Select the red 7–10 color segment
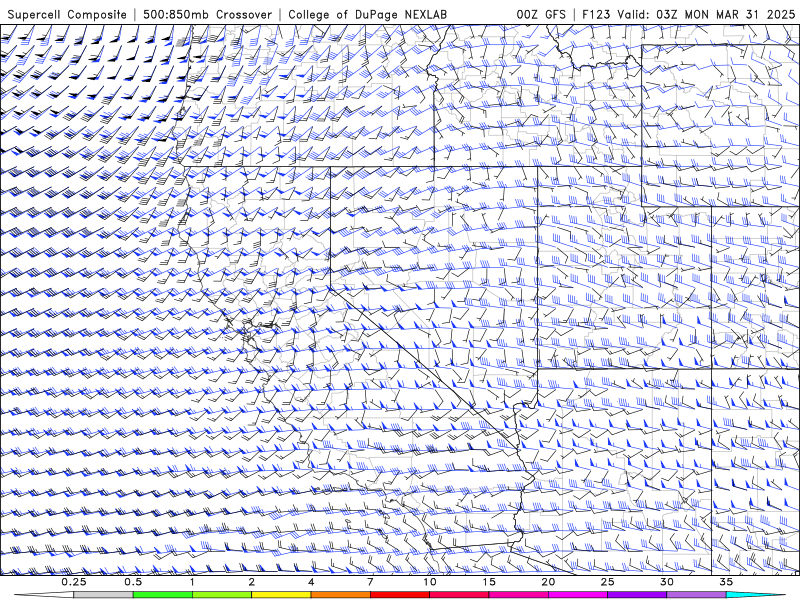Screen dimensions: 800x600 399,595
